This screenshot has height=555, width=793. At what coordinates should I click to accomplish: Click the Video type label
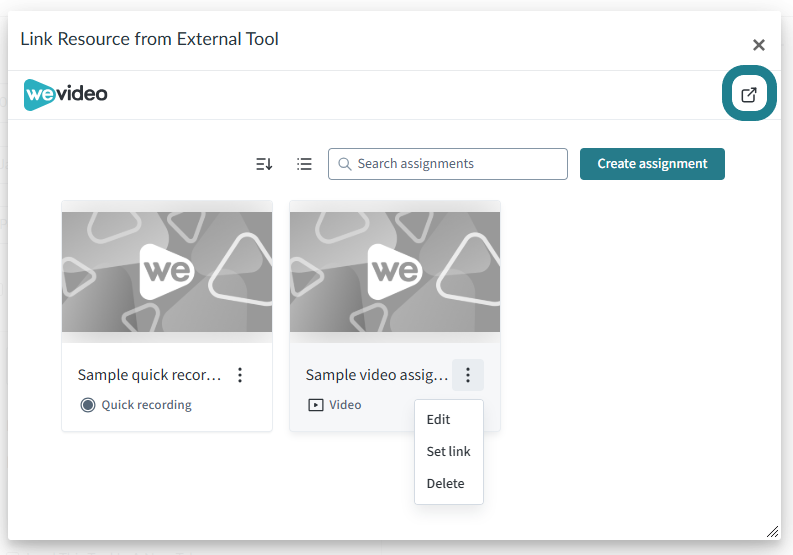pos(345,405)
